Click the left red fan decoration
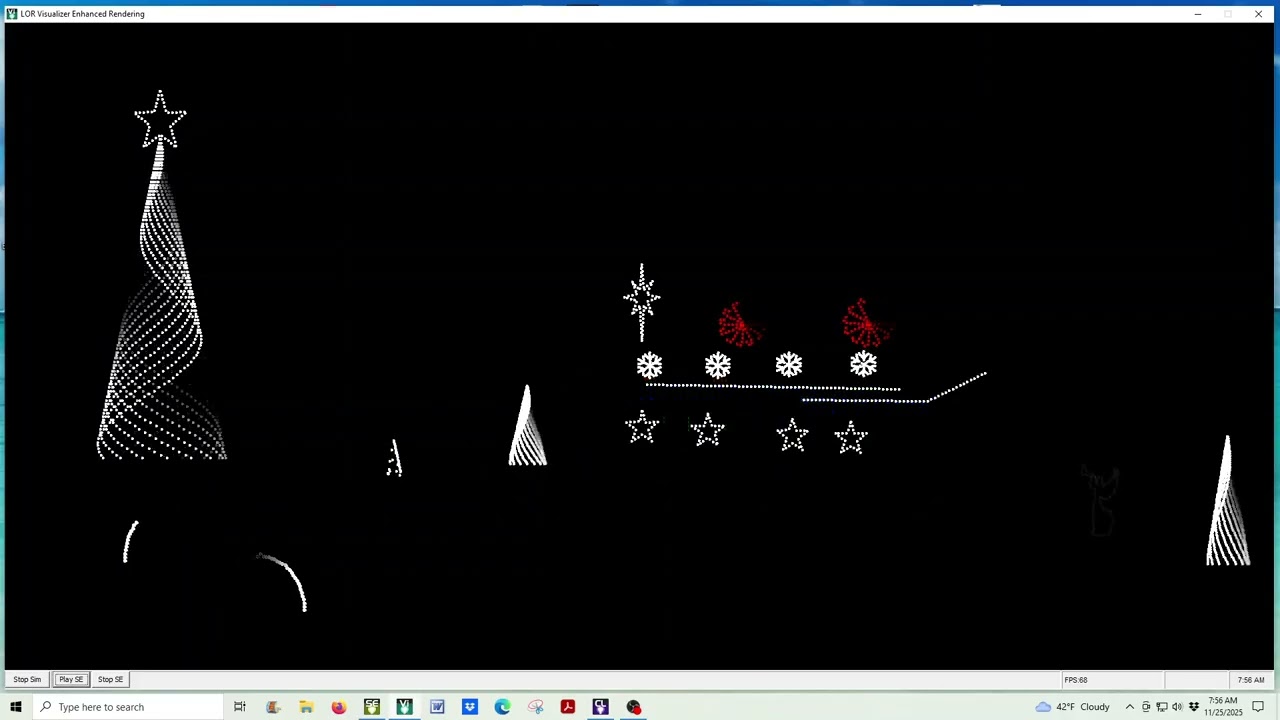This screenshot has height=720, width=1280. (740, 324)
